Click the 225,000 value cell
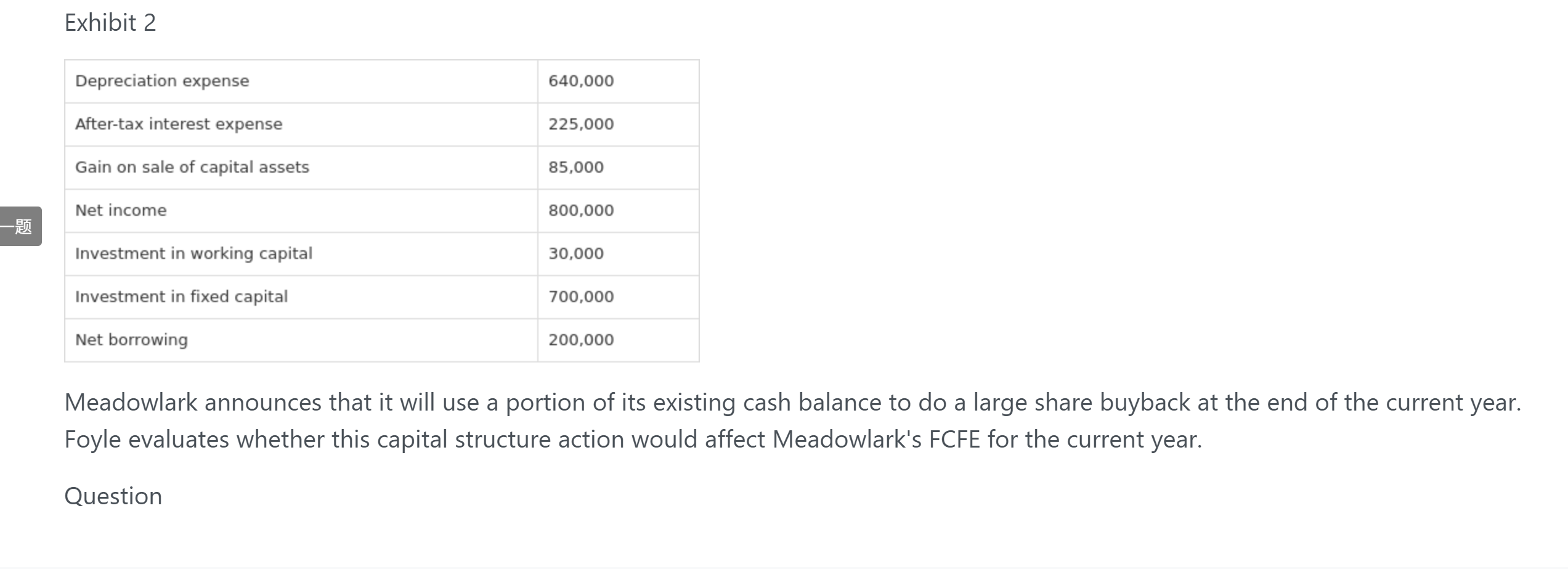The image size is (1568, 569). (619, 125)
